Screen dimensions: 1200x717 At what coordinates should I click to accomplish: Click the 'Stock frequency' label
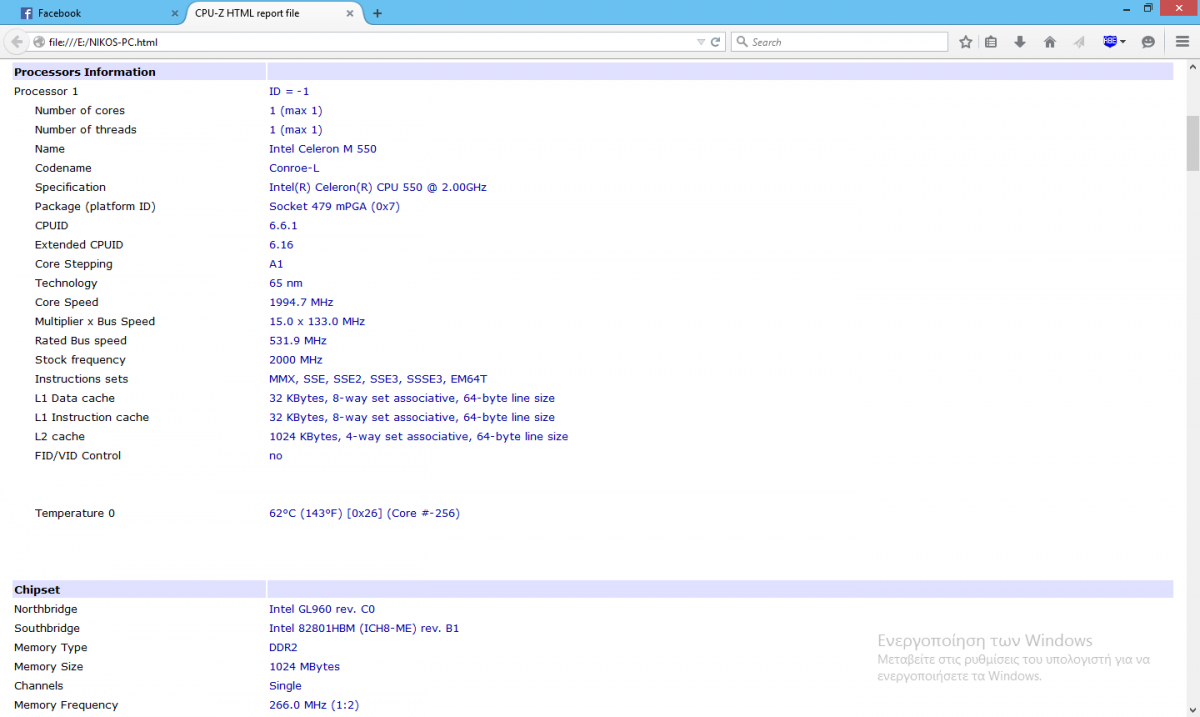pyautogui.click(x=80, y=360)
